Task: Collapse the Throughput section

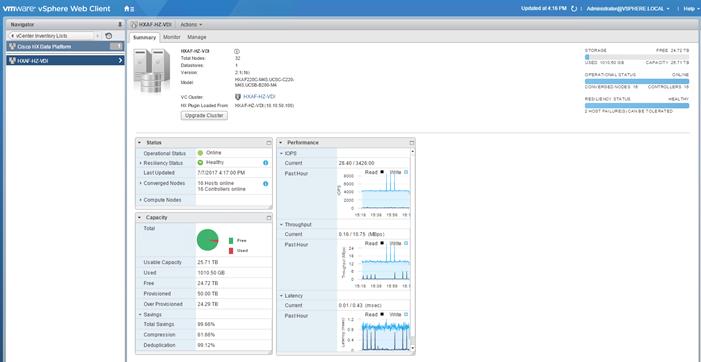Action: (282, 224)
